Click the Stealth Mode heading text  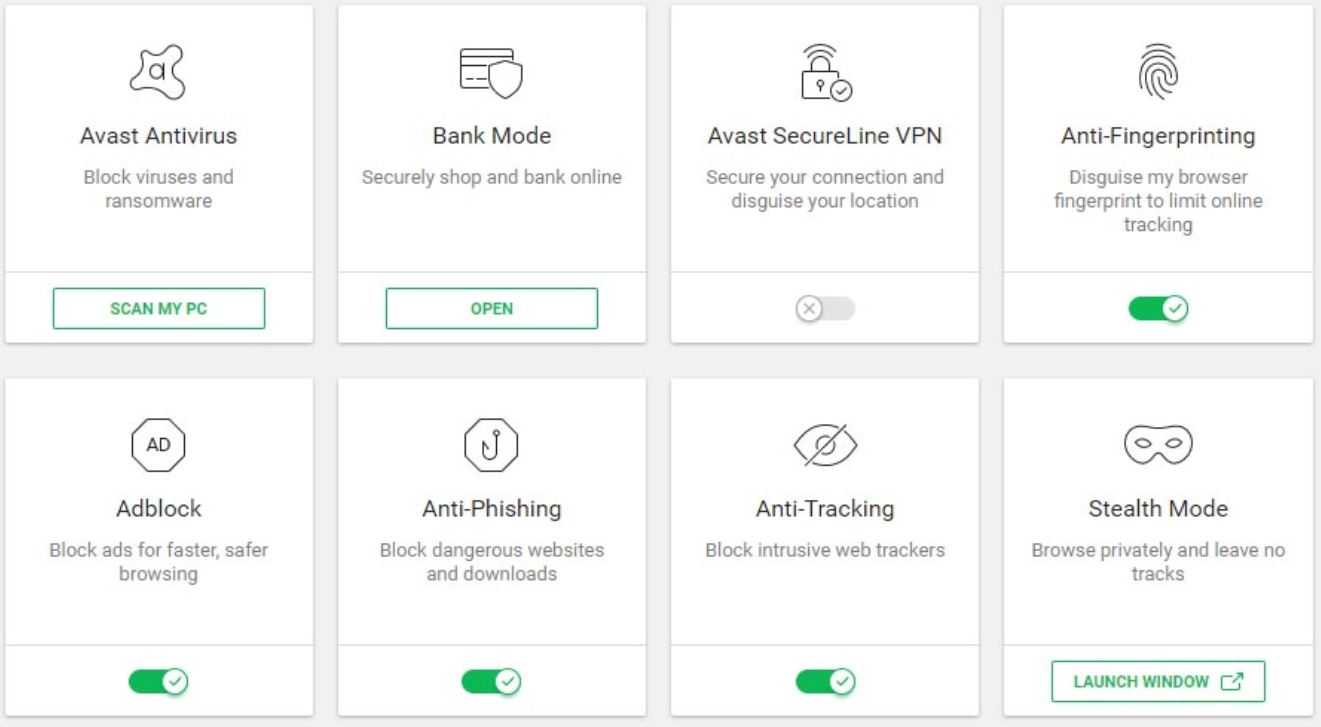(x=1158, y=509)
